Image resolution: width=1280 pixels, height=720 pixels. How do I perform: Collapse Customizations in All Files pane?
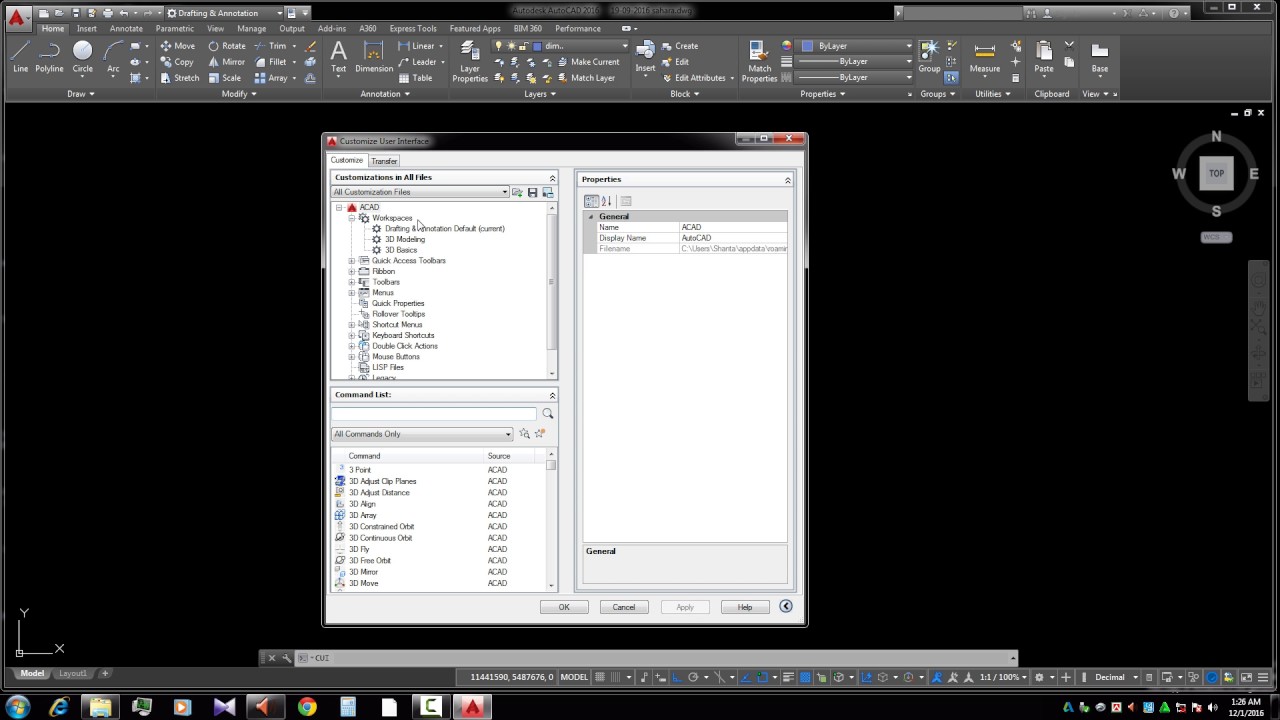pyautogui.click(x=552, y=178)
